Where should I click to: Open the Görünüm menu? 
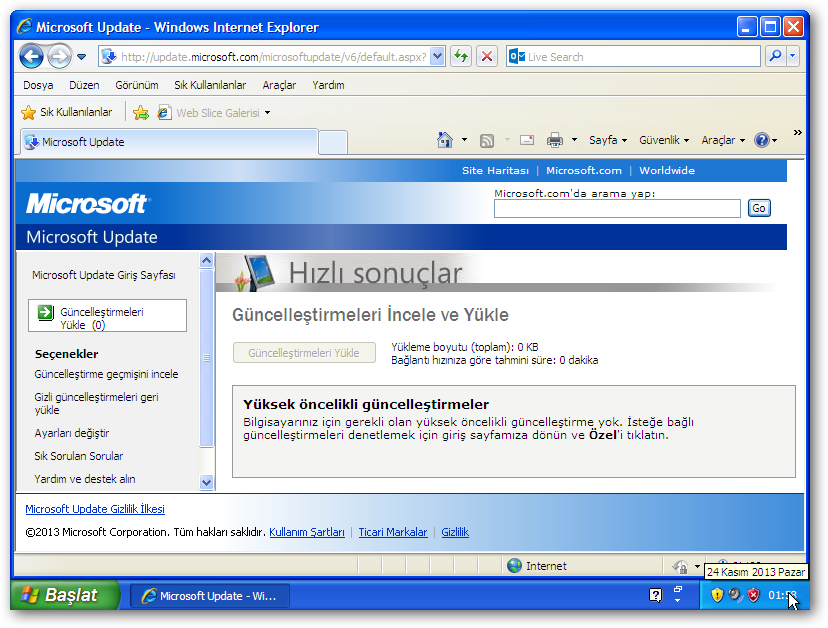(136, 85)
